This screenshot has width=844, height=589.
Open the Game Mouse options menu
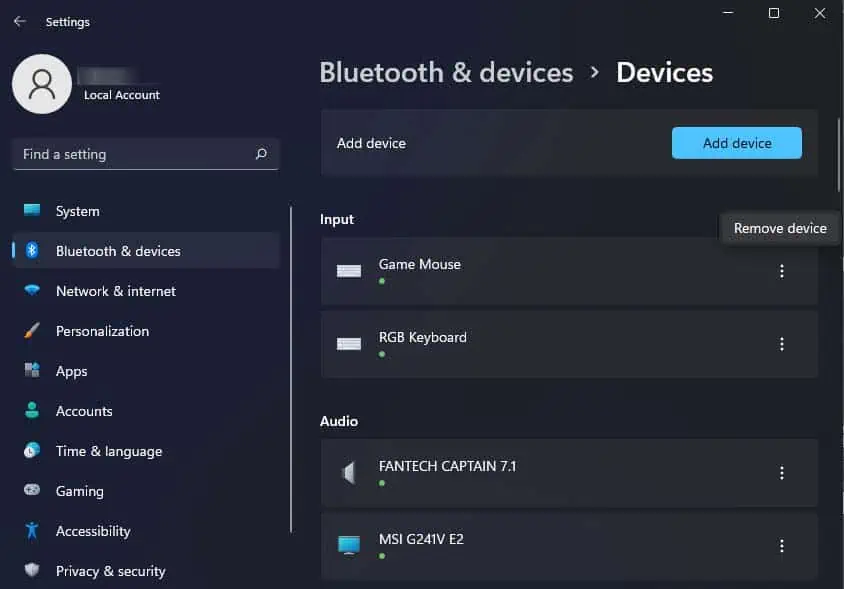[x=782, y=271]
